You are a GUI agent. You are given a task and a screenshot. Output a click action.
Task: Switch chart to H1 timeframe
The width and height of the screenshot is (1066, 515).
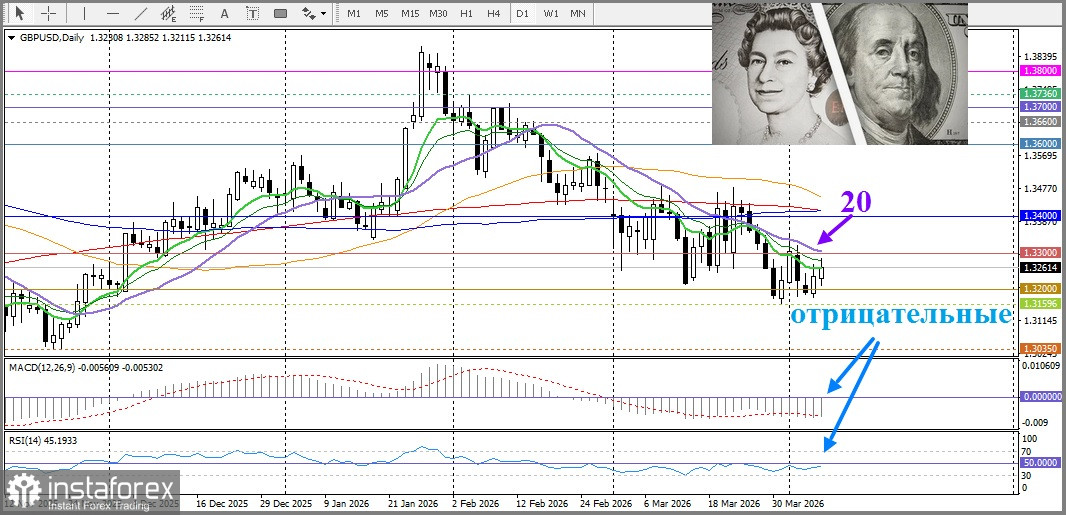click(x=466, y=13)
